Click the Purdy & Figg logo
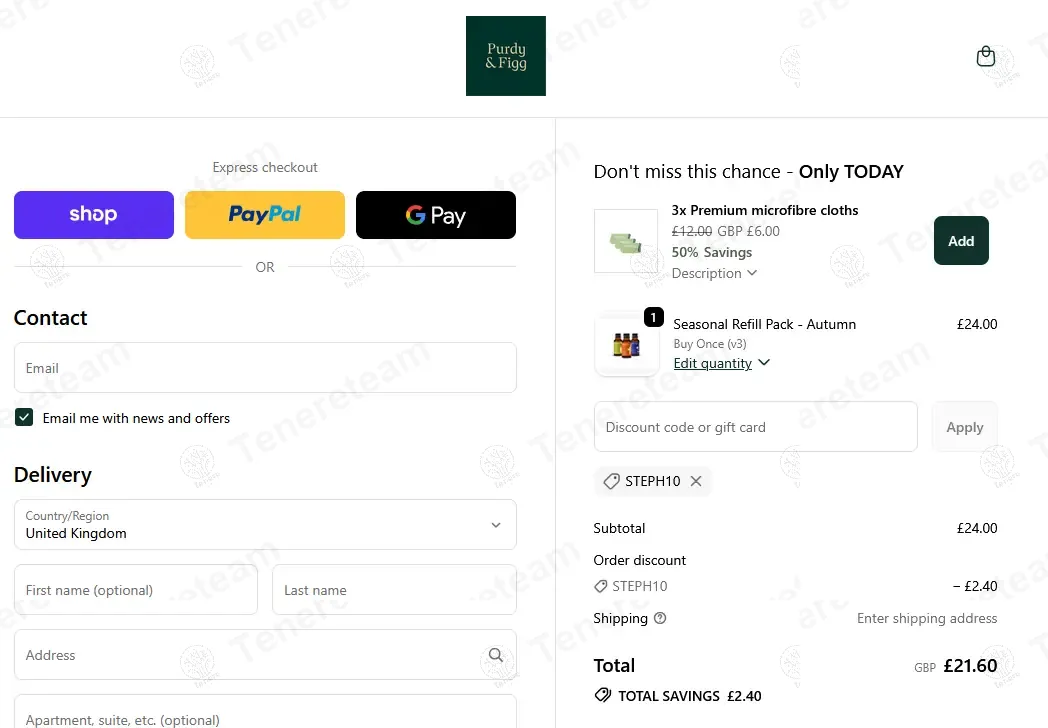Screen dimensions: 1048x728 coord(505,56)
